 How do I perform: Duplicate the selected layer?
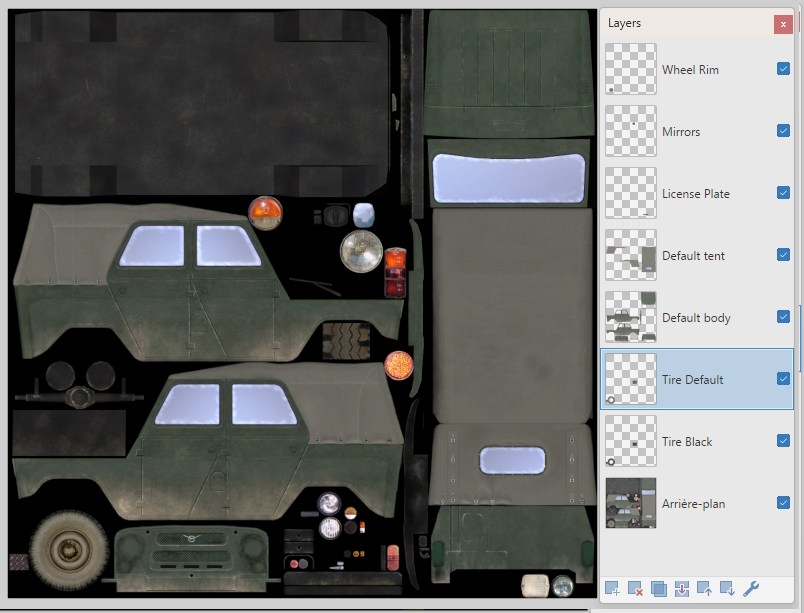coord(658,588)
